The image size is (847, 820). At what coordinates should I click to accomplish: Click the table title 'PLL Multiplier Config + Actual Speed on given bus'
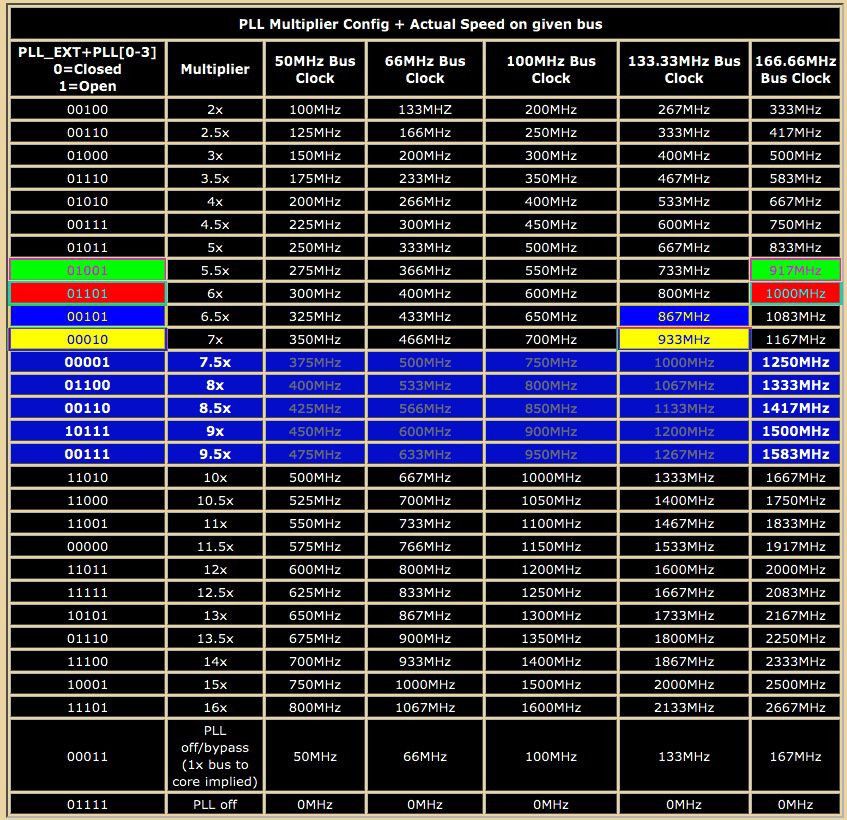click(x=420, y=24)
